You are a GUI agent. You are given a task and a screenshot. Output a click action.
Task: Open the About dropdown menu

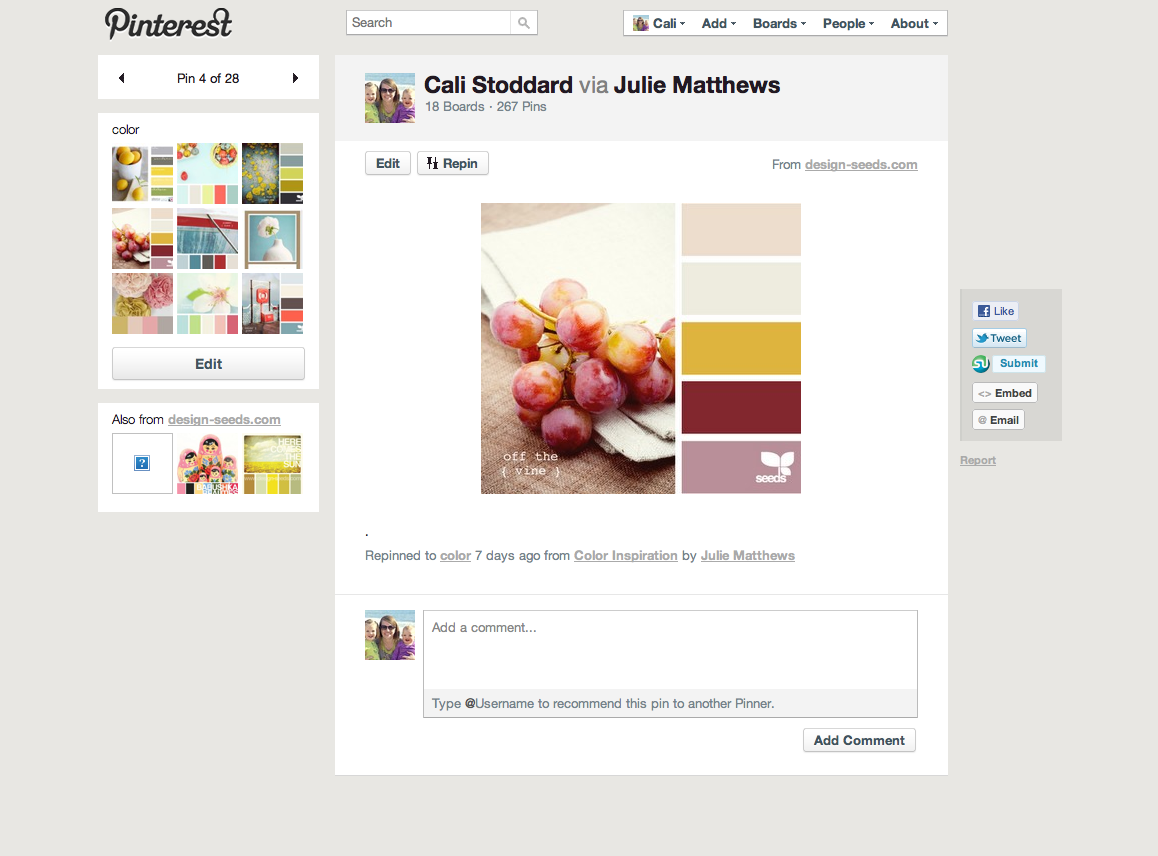[914, 24]
